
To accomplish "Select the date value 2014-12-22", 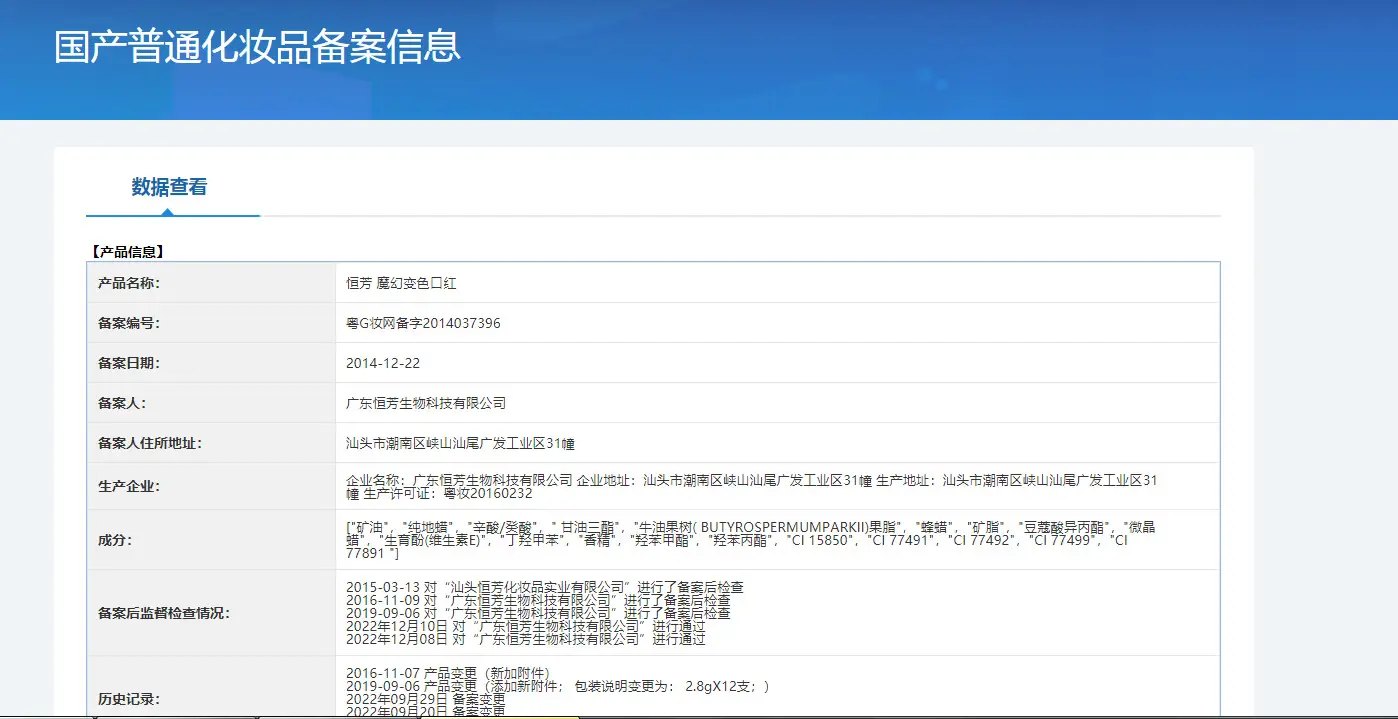I will [x=383, y=363].
